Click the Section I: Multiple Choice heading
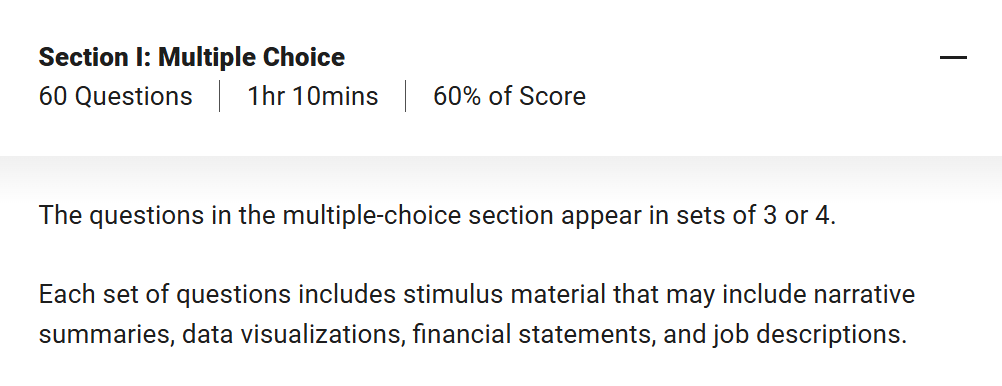 (x=192, y=58)
